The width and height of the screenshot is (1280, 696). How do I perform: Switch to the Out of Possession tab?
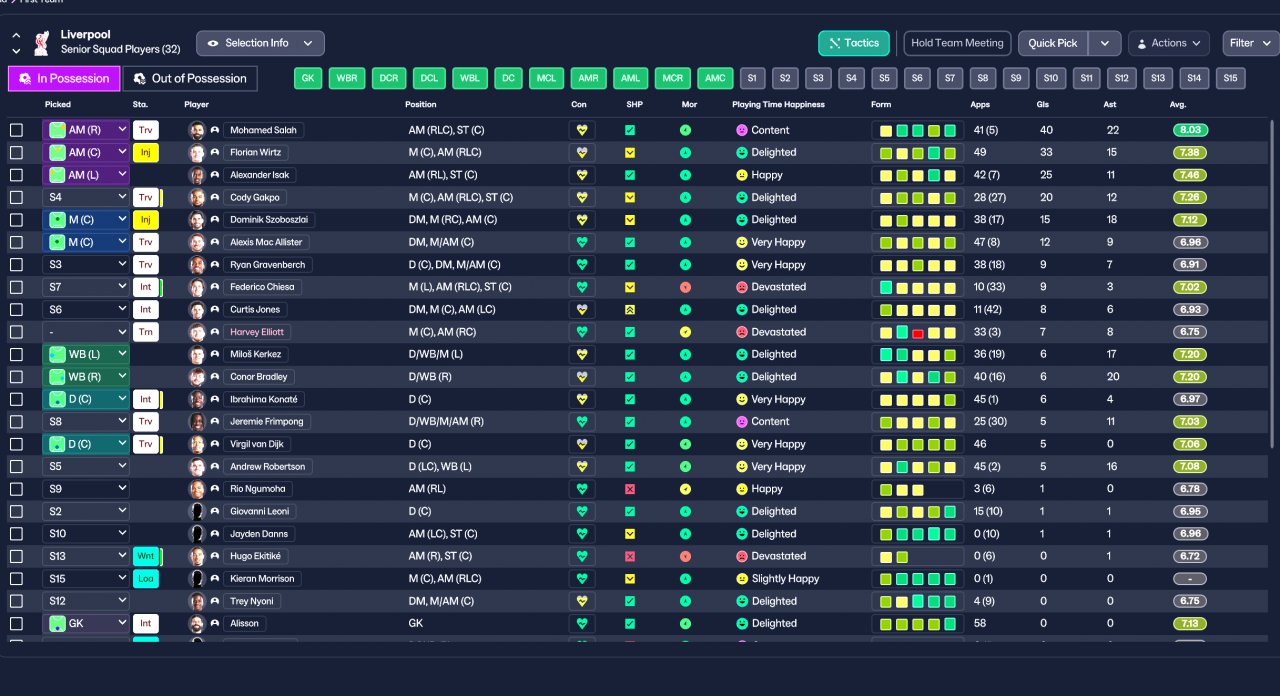tap(190, 78)
